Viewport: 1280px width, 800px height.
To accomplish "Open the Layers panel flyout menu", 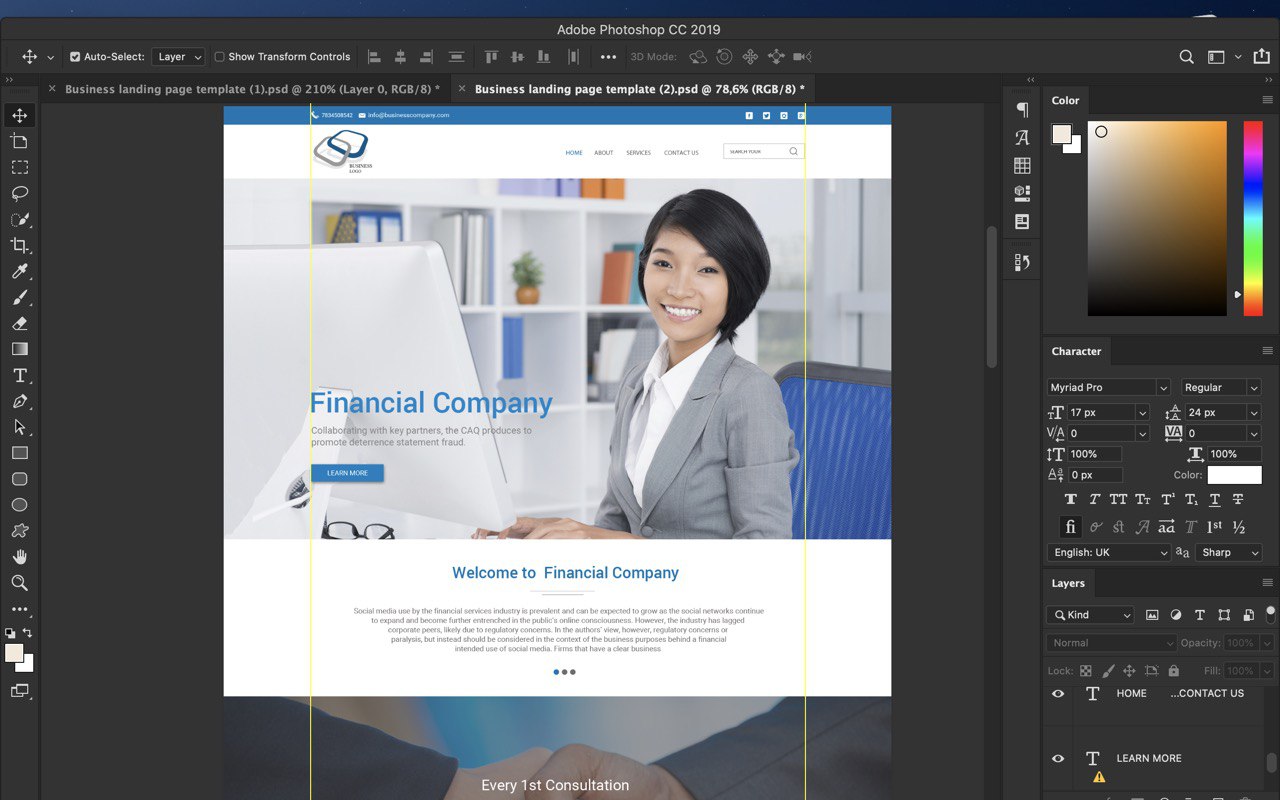I will [1267, 583].
